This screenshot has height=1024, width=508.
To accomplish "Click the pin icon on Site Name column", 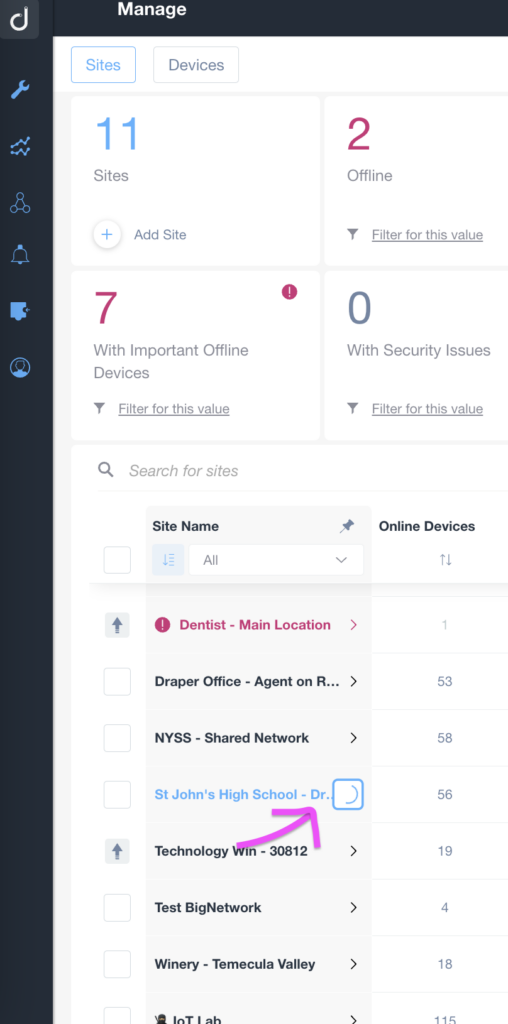I will [x=347, y=526].
